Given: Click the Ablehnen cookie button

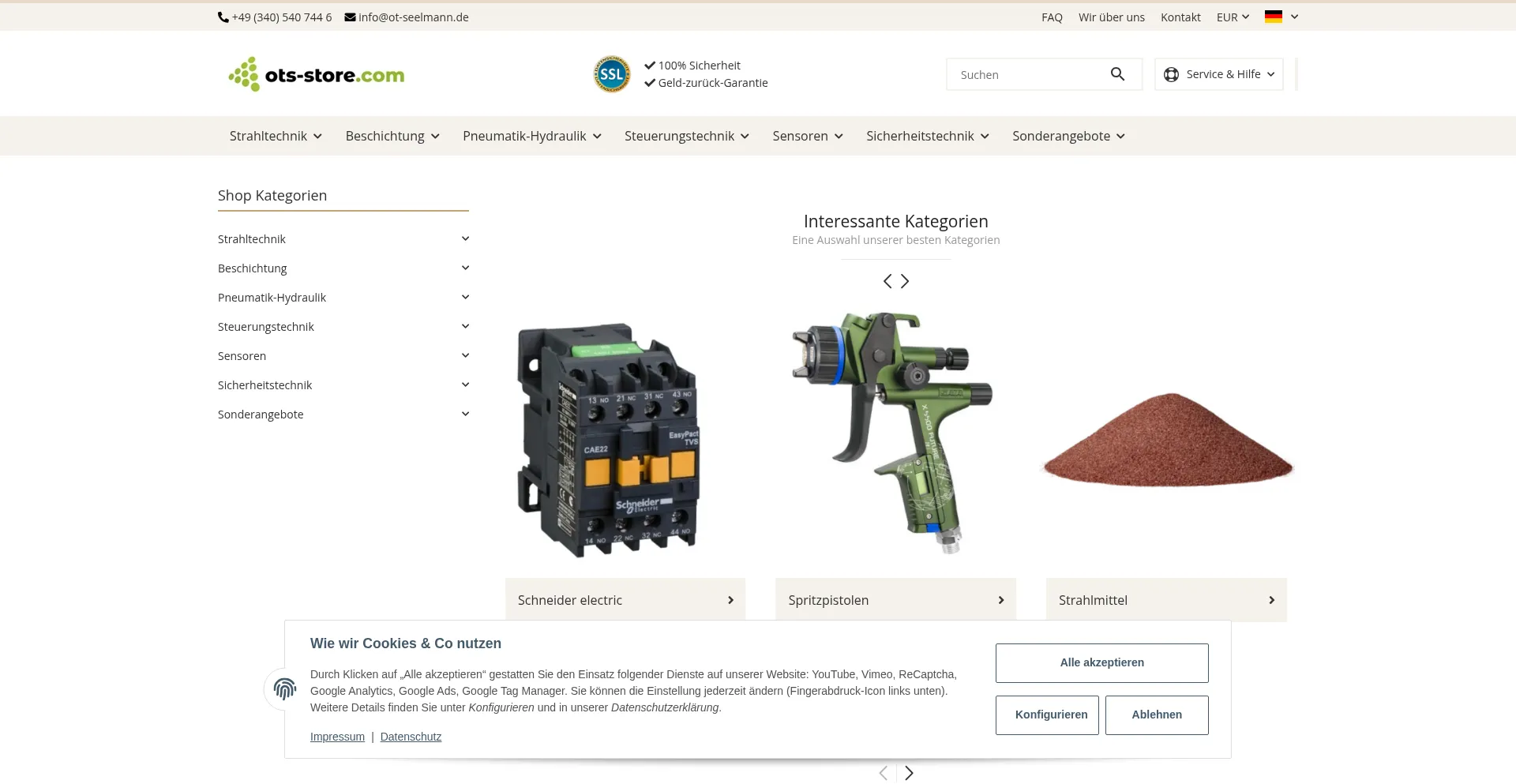Looking at the screenshot, I should pyautogui.click(x=1157, y=715).
